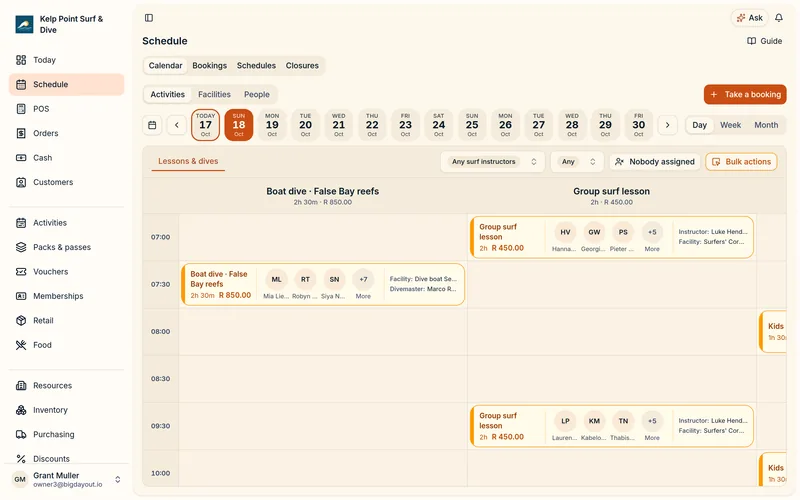The width and height of the screenshot is (800, 500).
Task: Select the Activities view segment
Action: 167,94
